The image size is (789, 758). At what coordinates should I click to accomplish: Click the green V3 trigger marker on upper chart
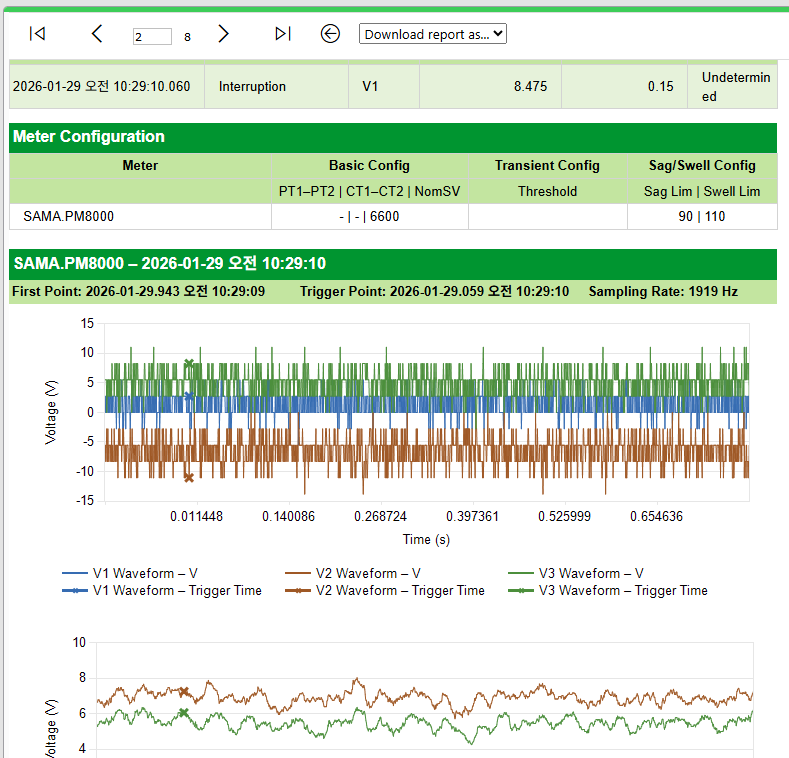189,363
